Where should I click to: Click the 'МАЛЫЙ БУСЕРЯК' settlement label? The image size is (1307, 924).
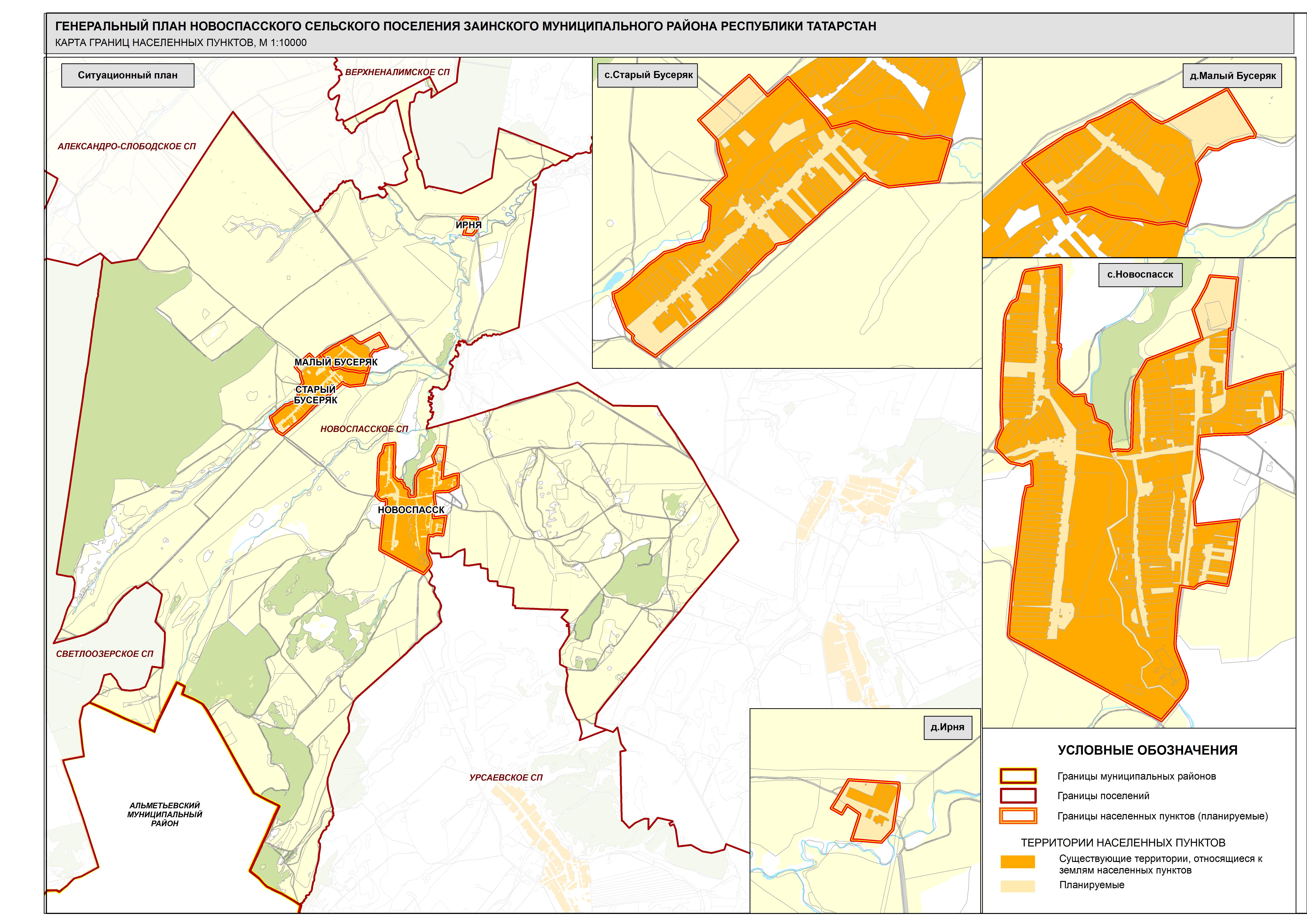(x=336, y=362)
